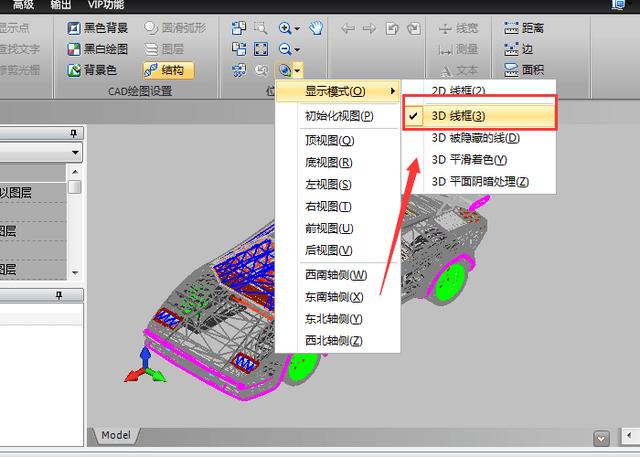Click the undo rotate-left page icon

pos(392,29)
